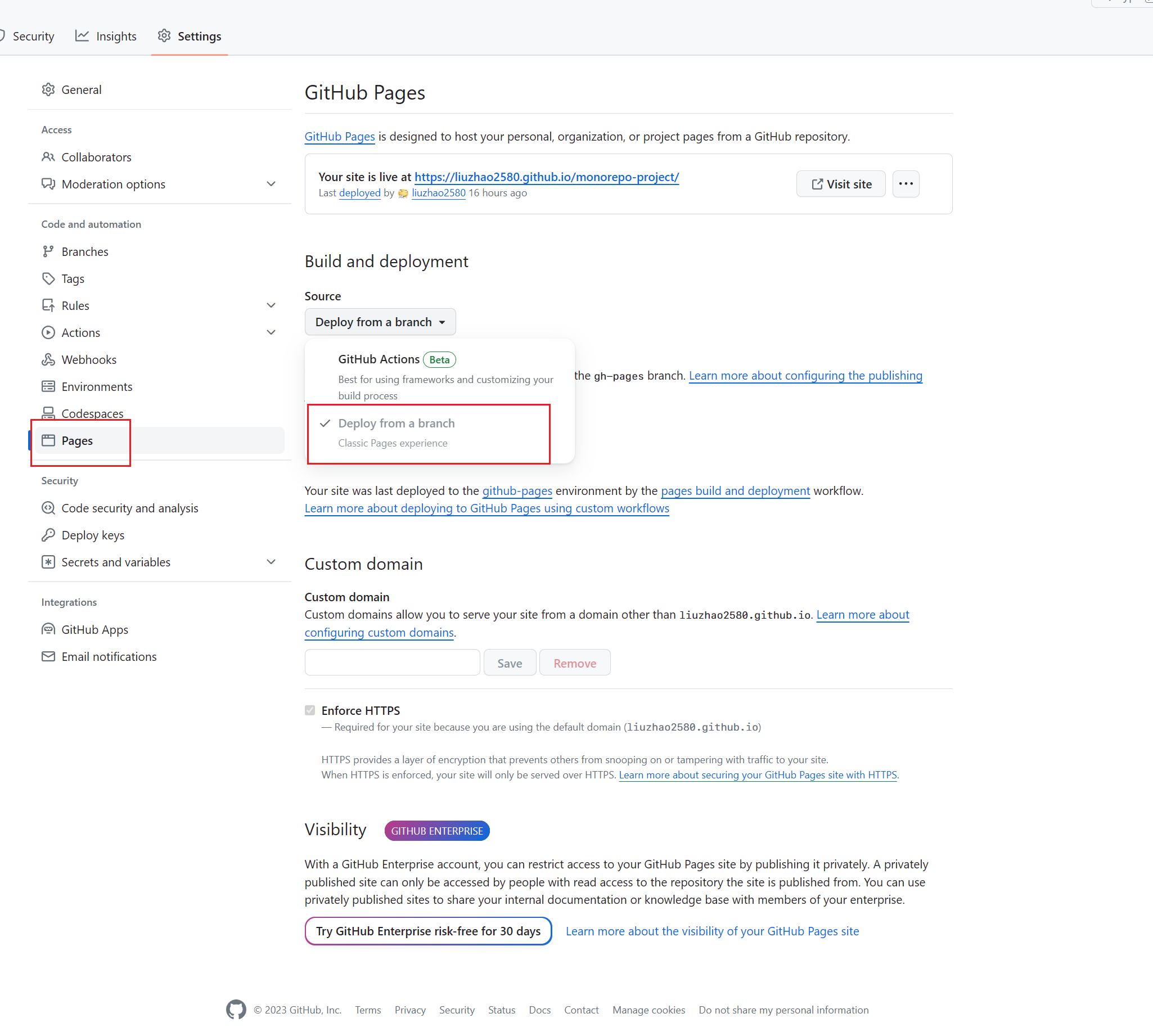
Task: Click the Pages browser icon
Action: pos(48,440)
